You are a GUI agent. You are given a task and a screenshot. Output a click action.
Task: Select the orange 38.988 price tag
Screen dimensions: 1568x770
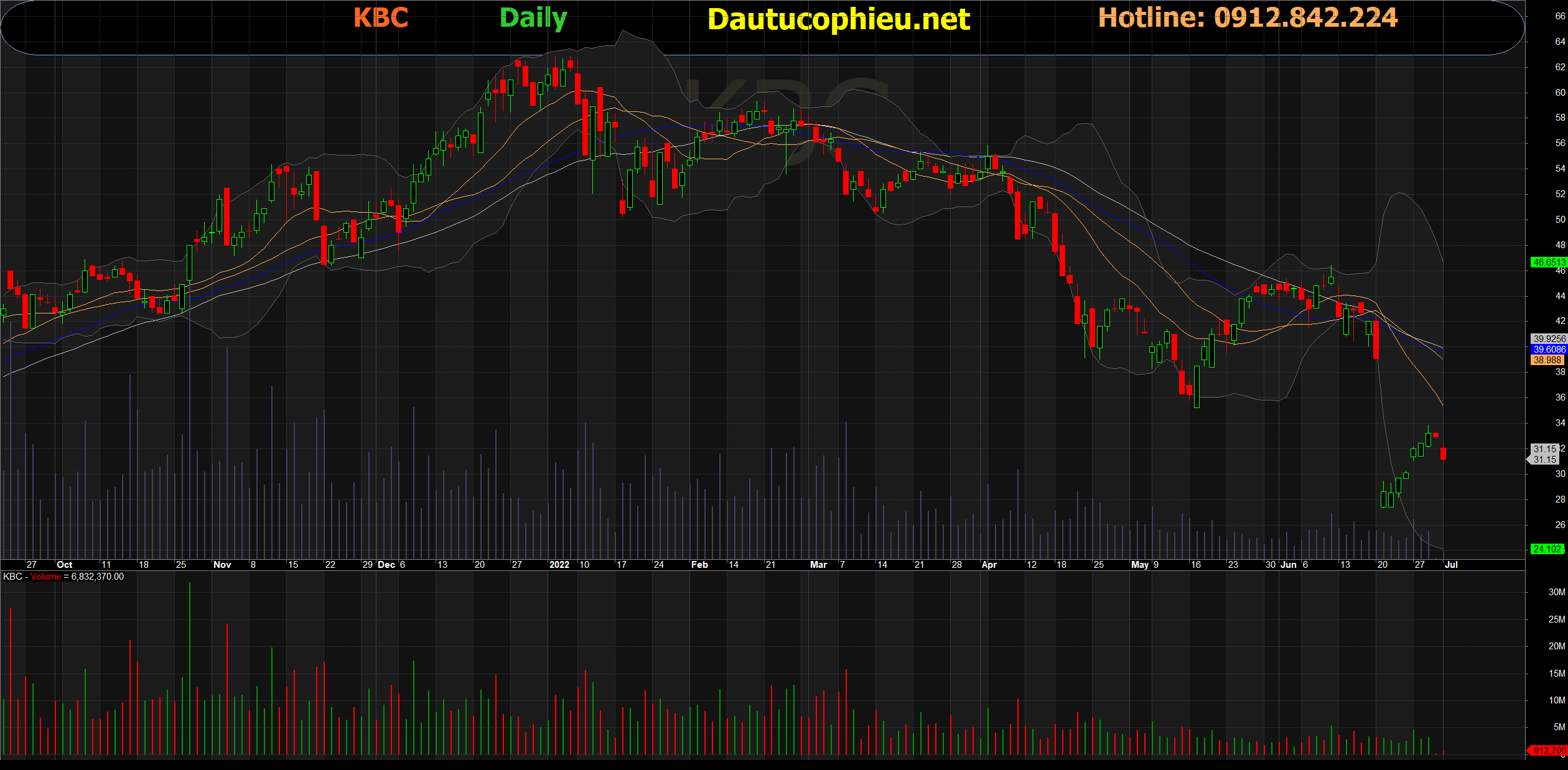coord(1547,360)
